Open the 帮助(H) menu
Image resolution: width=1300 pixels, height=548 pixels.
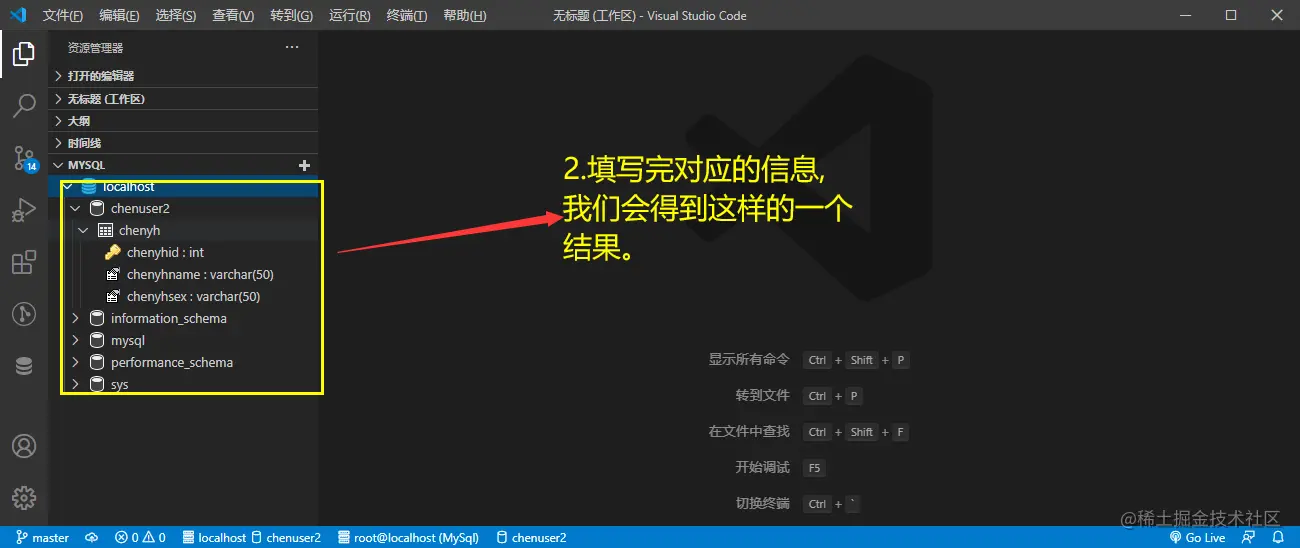pyautogui.click(x=464, y=16)
